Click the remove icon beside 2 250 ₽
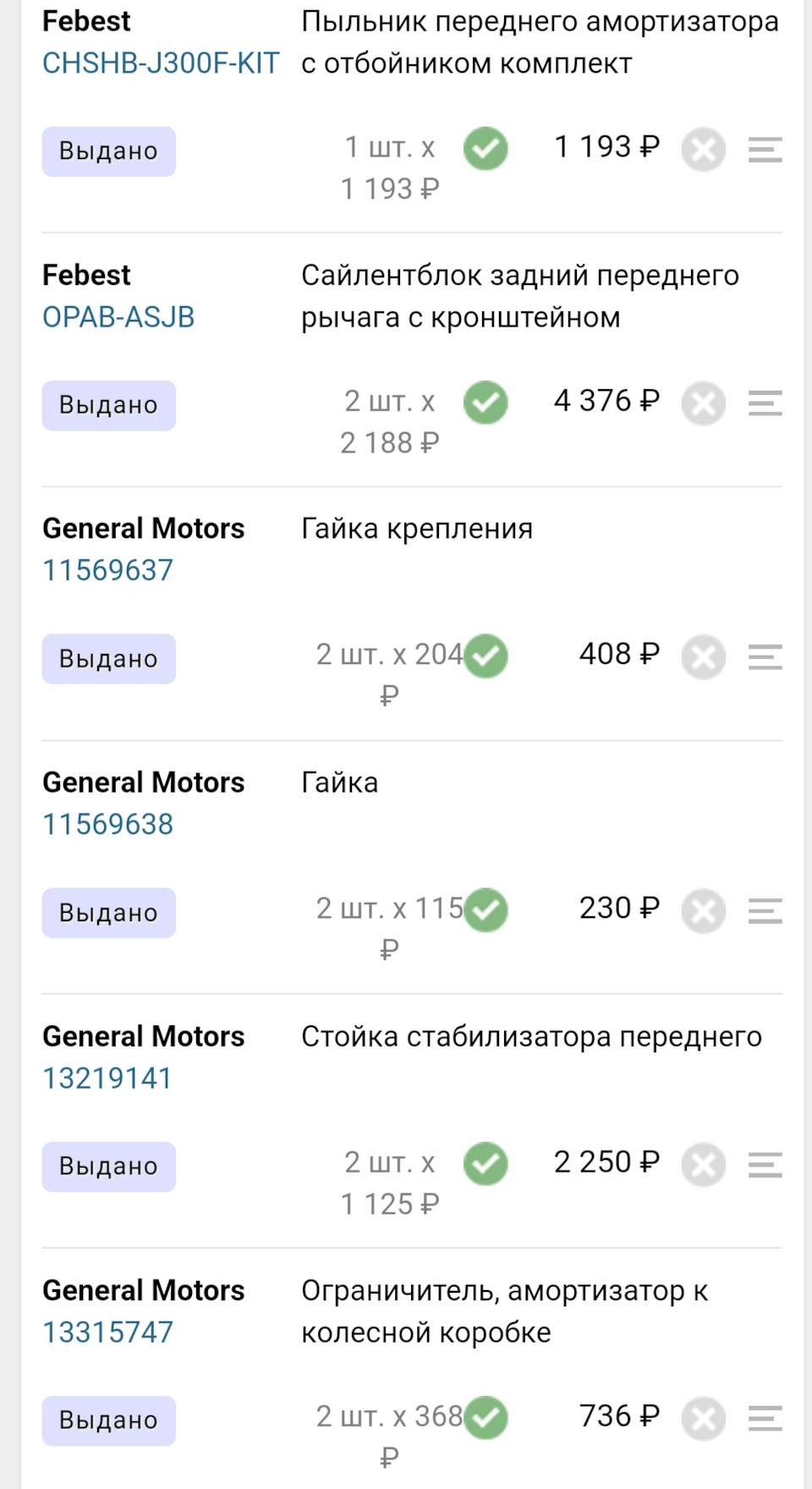This screenshot has height=1489, width=812. (x=704, y=1165)
